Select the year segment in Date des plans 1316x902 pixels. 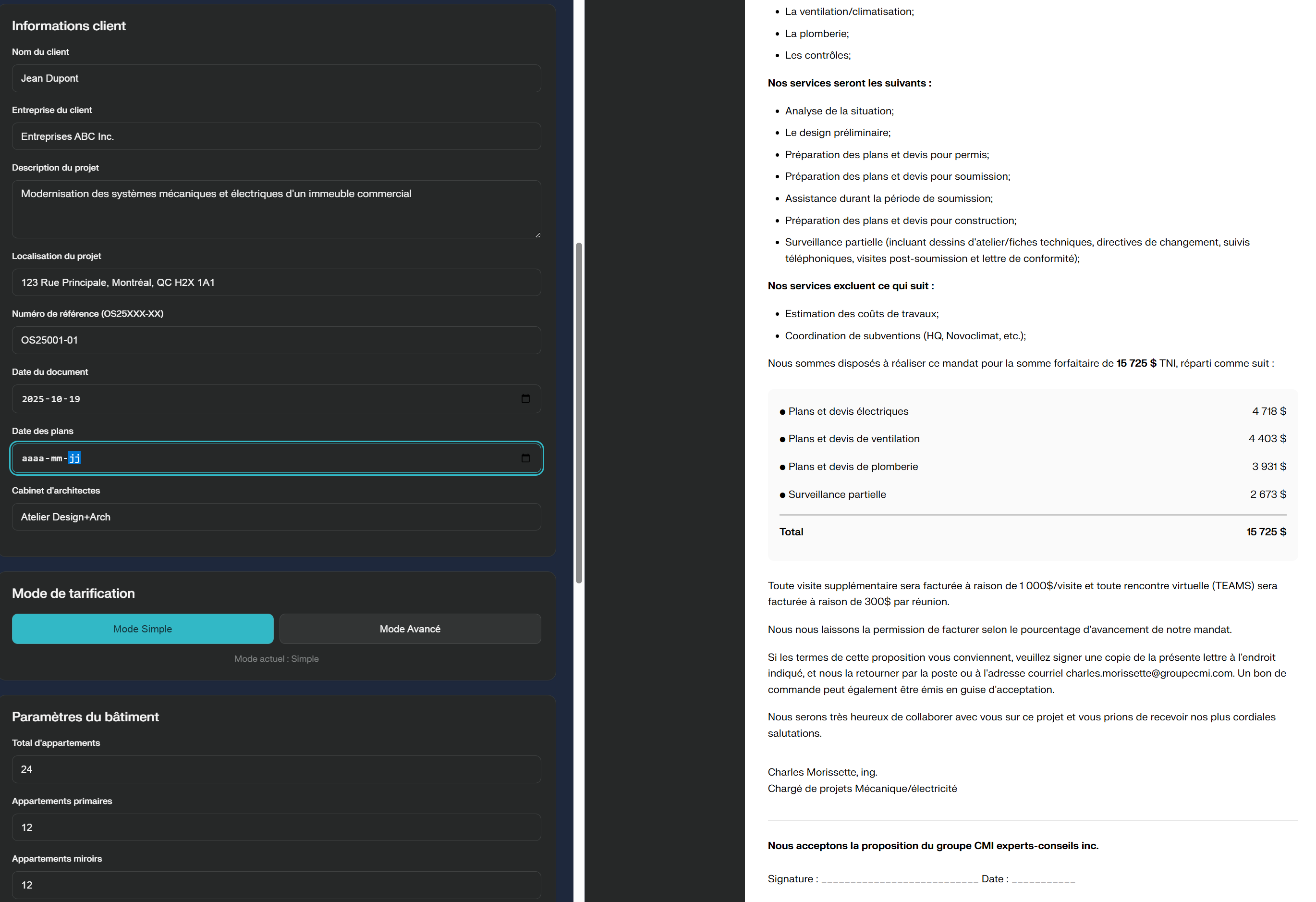(x=33, y=458)
